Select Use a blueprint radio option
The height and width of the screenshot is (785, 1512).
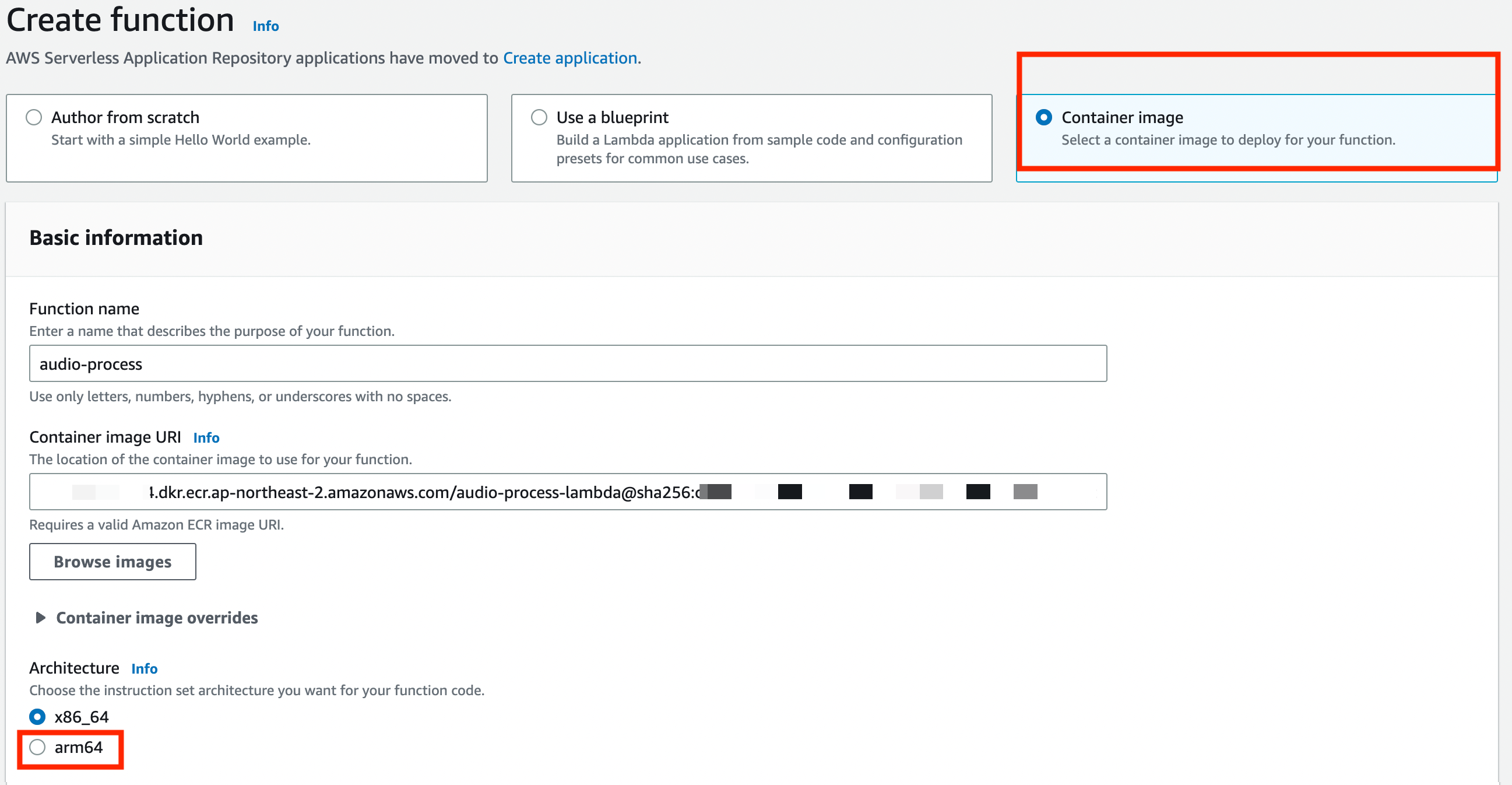coord(539,117)
